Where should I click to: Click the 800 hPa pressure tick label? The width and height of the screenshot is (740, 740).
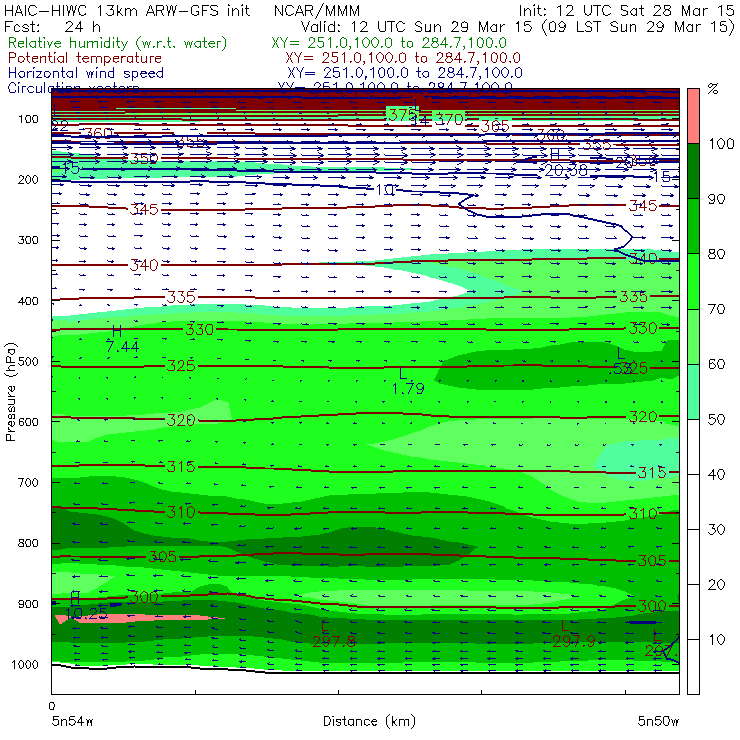(x=28, y=543)
